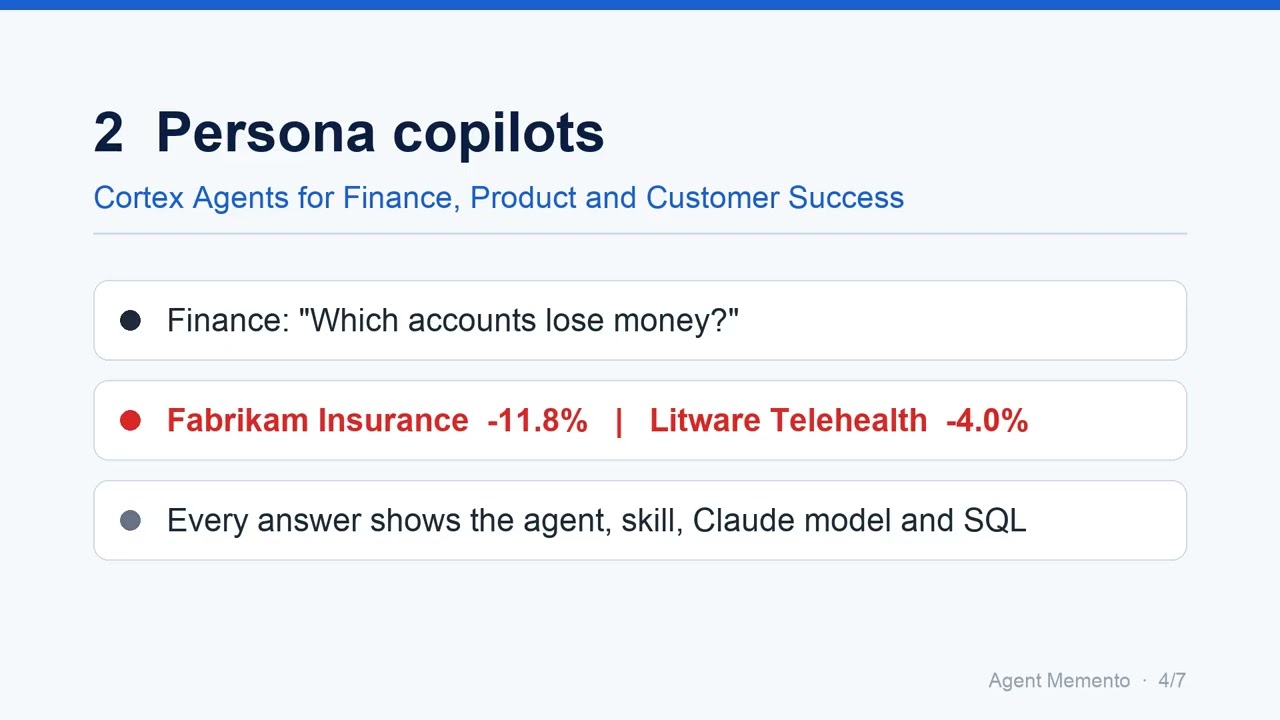The image size is (1280, 720).
Task: Click the divider line under subtitle
Action: pyautogui.click(x=640, y=233)
